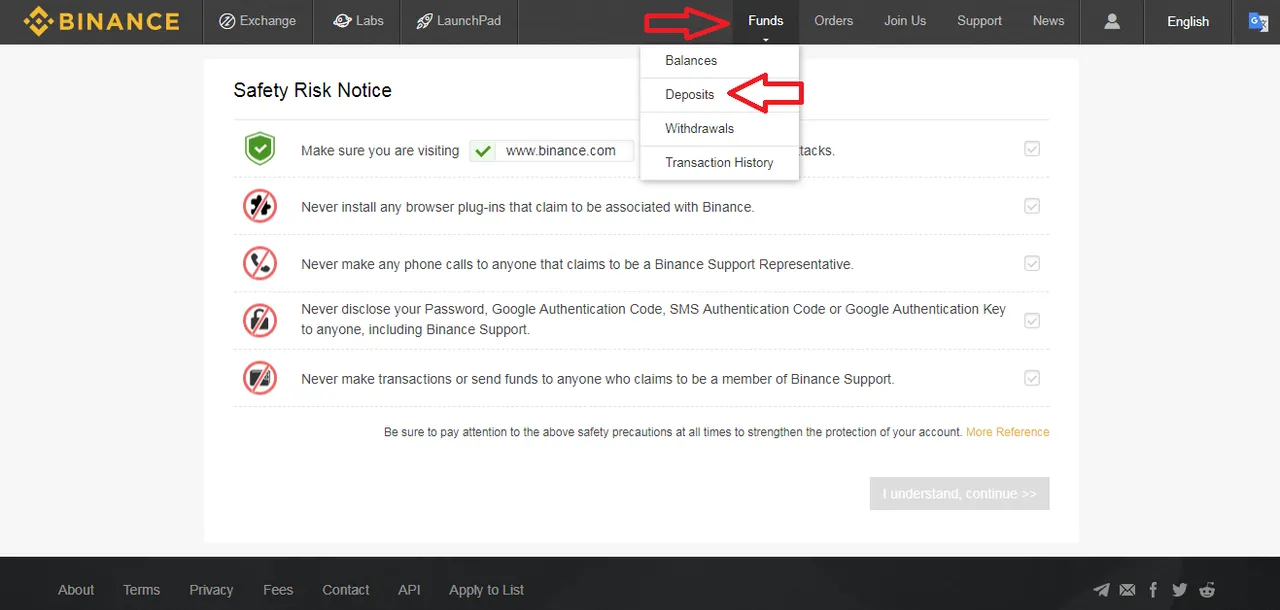
Task: Click the email envelope icon in footer
Action: pyautogui.click(x=1127, y=590)
